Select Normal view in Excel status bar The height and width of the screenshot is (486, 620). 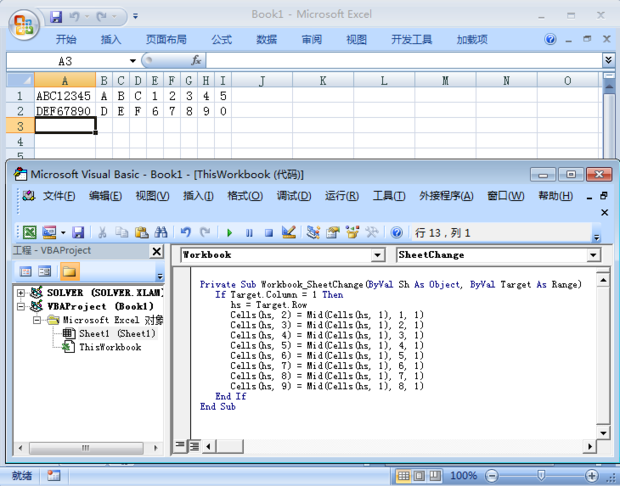[x=403, y=475]
